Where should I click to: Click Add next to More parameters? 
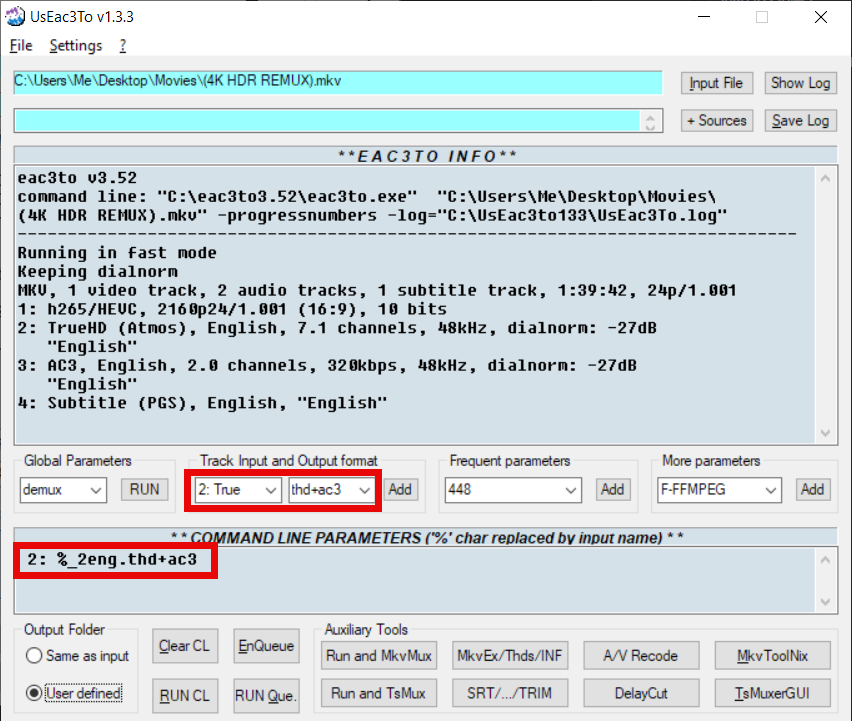click(x=812, y=490)
